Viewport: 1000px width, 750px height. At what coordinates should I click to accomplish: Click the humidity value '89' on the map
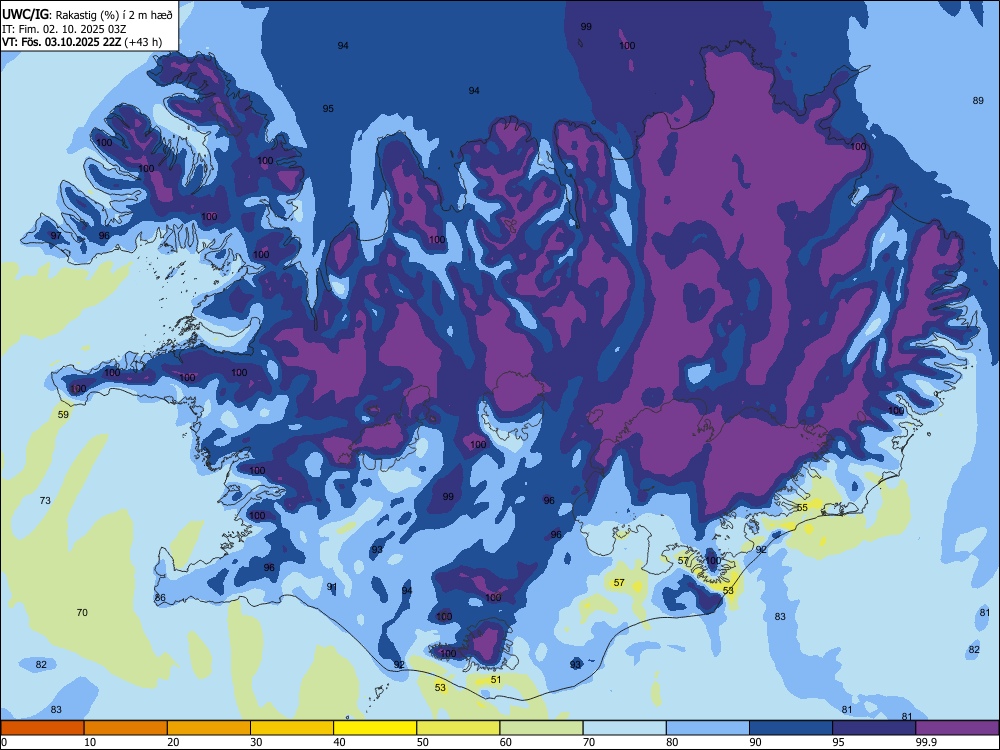978,101
